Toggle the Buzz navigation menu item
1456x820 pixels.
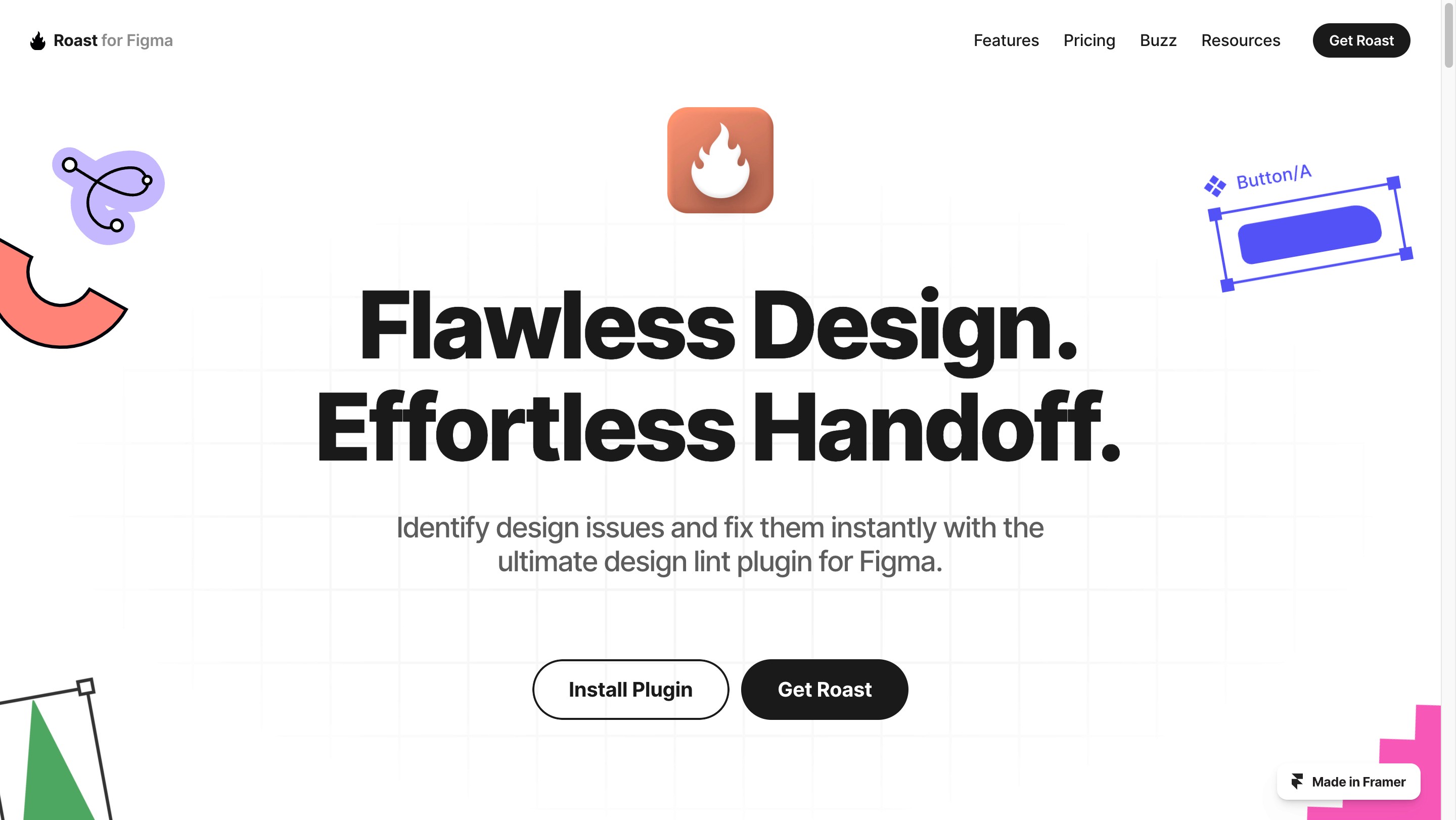coord(1158,40)
